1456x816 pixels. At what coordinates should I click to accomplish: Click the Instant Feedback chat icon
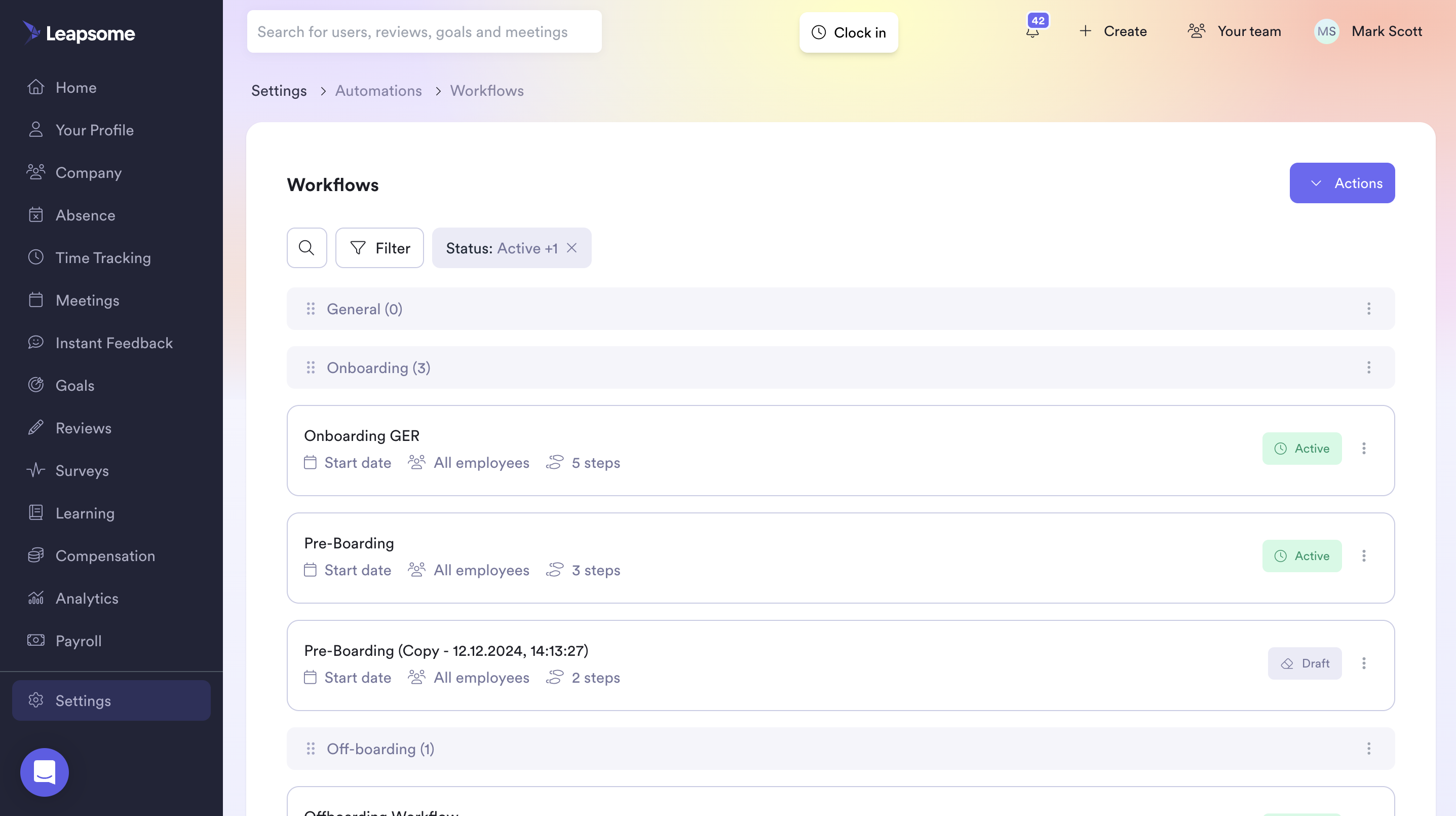(35, 342)
